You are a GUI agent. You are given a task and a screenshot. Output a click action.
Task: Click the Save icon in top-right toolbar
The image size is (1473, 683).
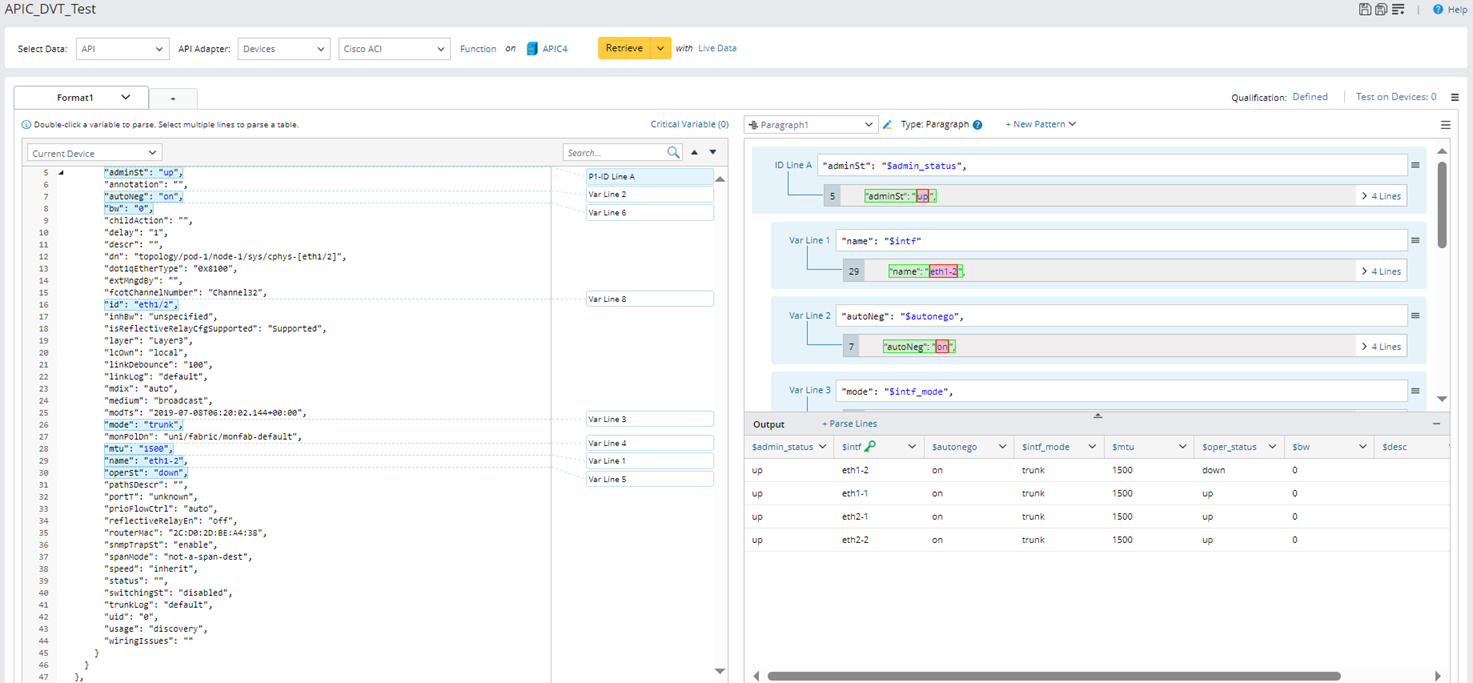coord(1365,9)
